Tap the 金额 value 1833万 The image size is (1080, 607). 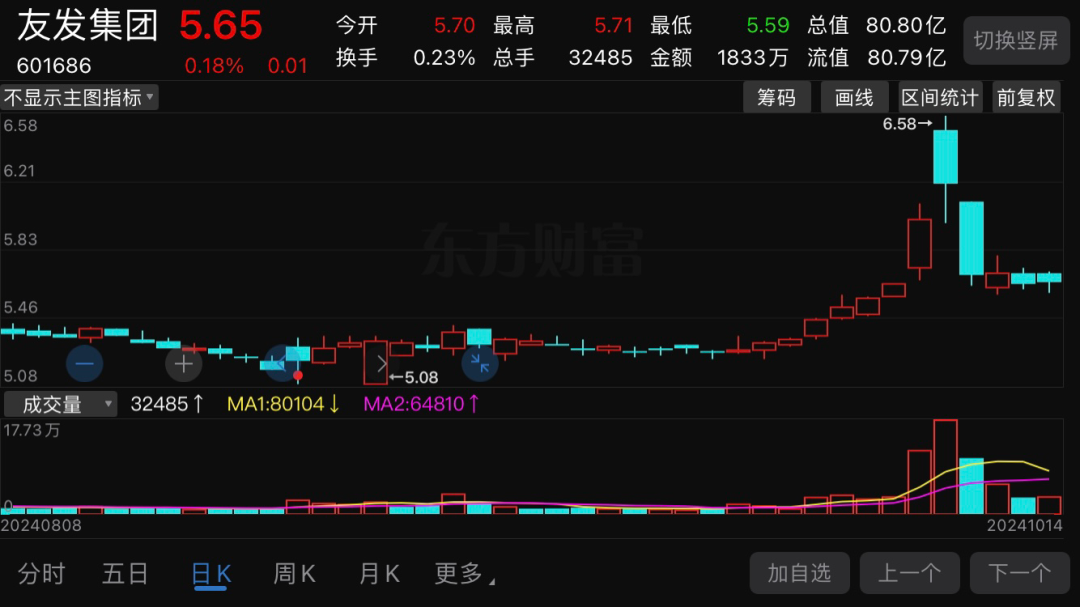click(752, 58)
